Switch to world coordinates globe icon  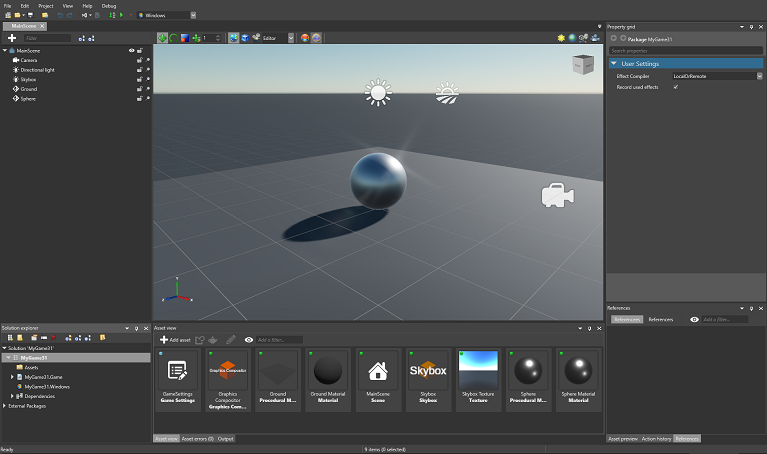234,38
